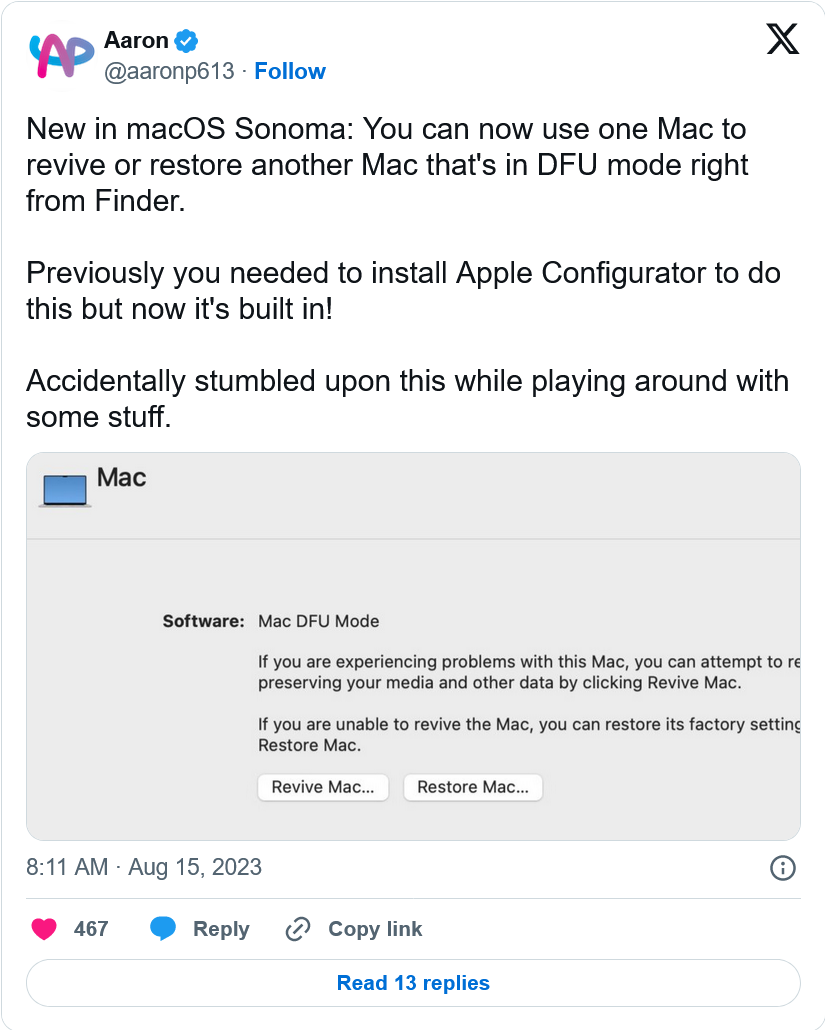
Task: Open the X logo icon
Action: click(782, 39)
